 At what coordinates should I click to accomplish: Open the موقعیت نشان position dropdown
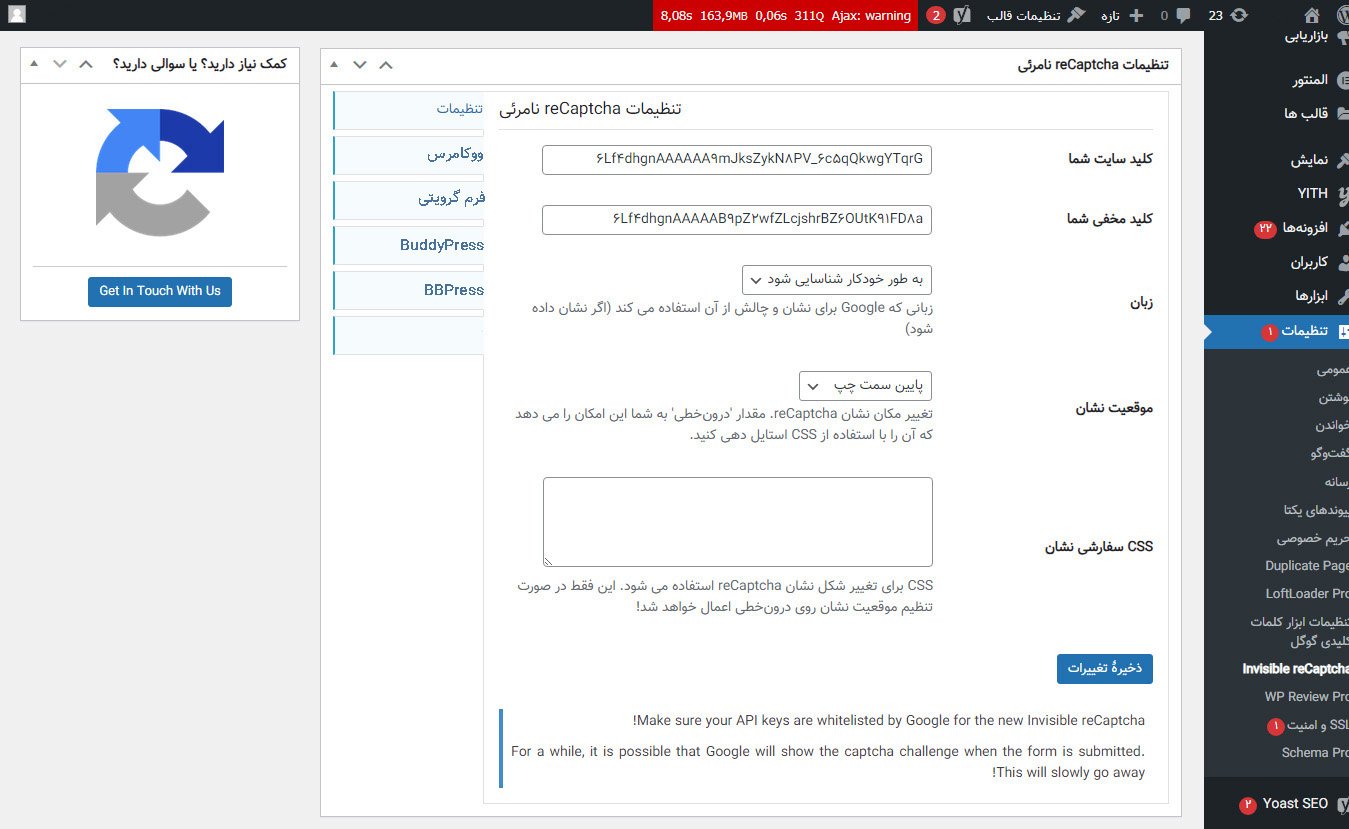[x=865, y=385]
